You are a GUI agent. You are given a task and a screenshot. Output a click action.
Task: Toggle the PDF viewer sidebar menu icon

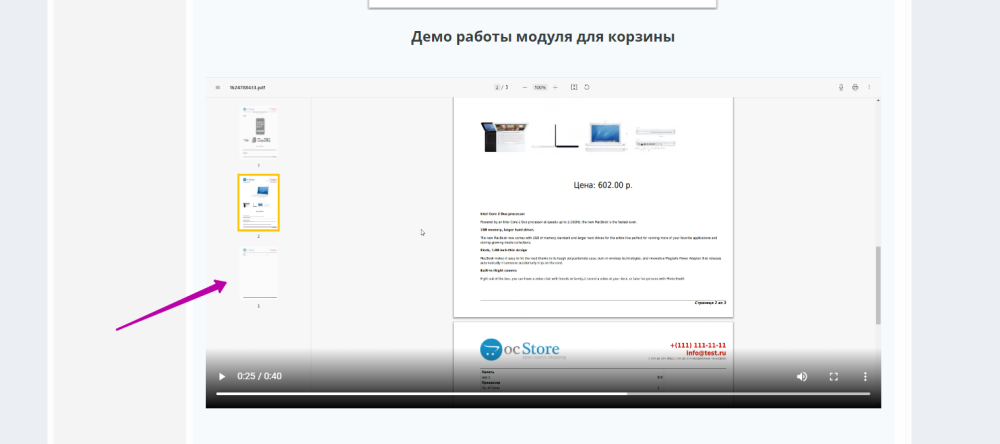click(x=217, y=87)
